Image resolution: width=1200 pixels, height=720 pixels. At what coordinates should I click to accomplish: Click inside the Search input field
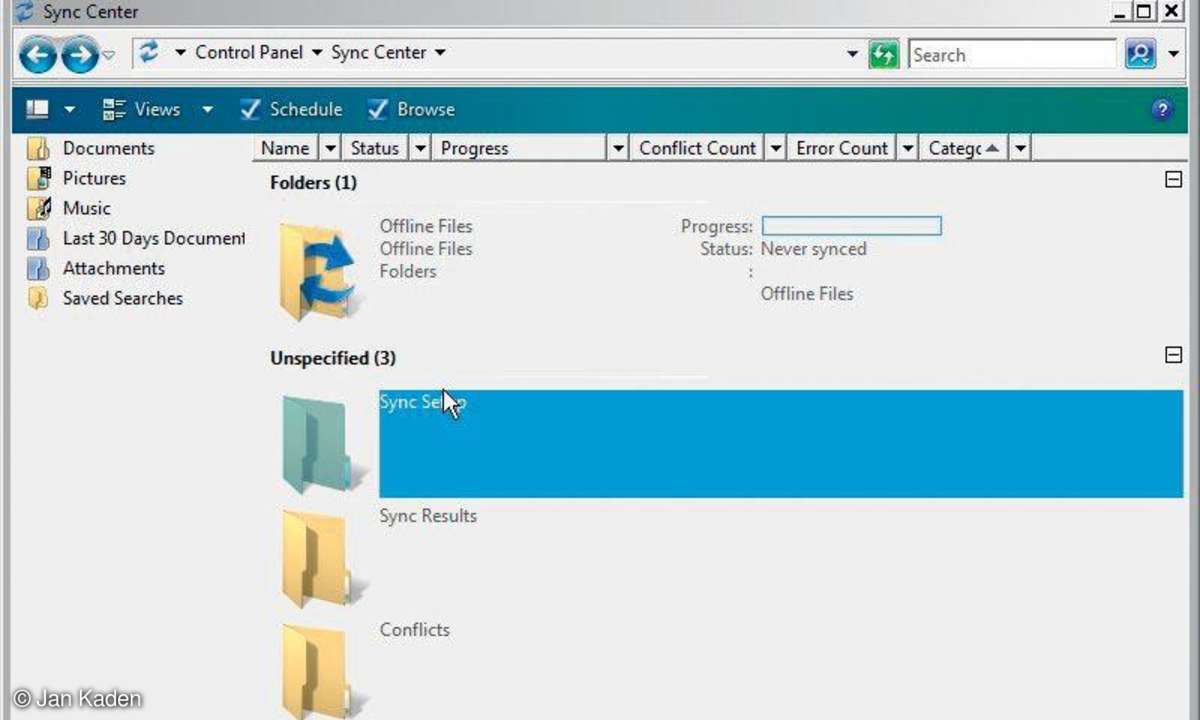click(1010, 55)
